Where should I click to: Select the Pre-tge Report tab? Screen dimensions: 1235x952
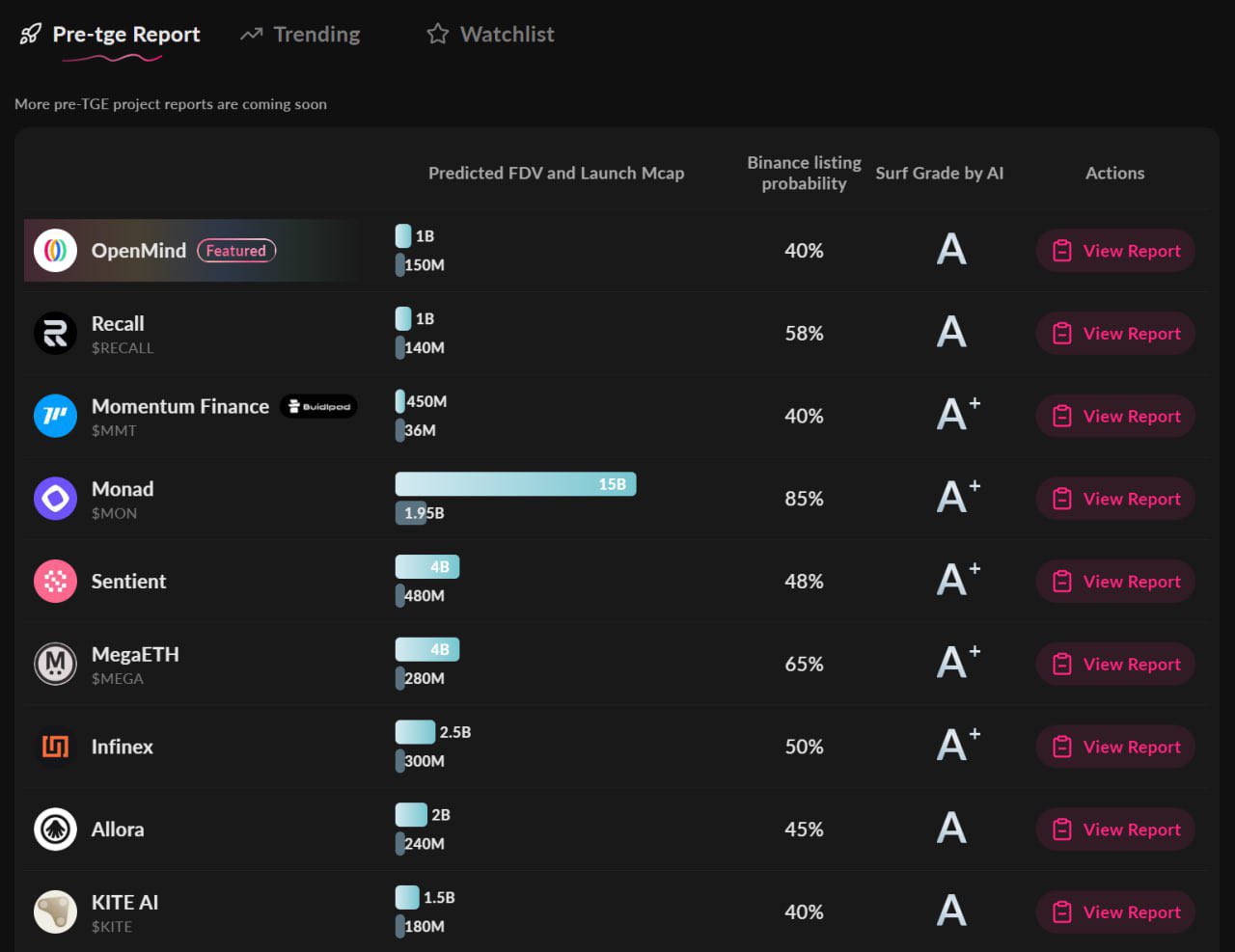click(x=110, y=35)
